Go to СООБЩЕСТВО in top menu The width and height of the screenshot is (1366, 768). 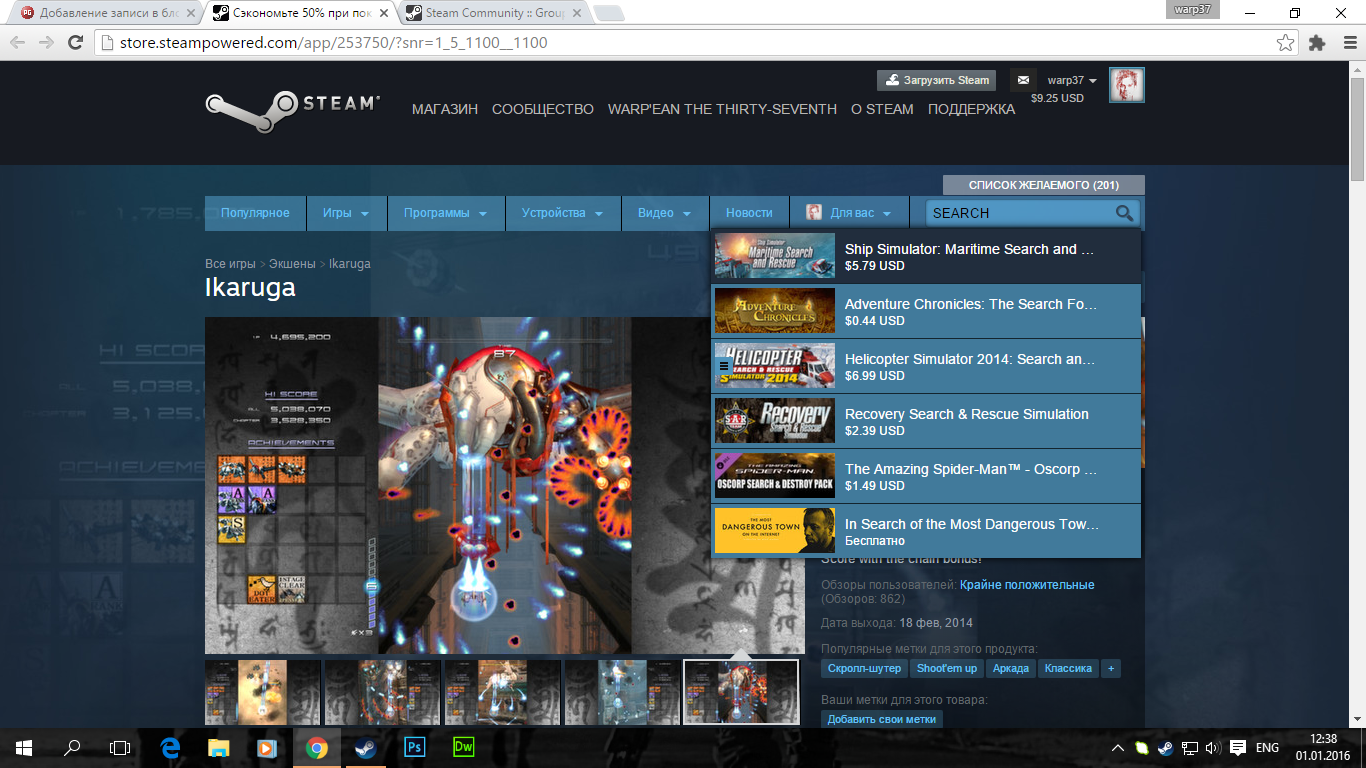pos(543,109)
